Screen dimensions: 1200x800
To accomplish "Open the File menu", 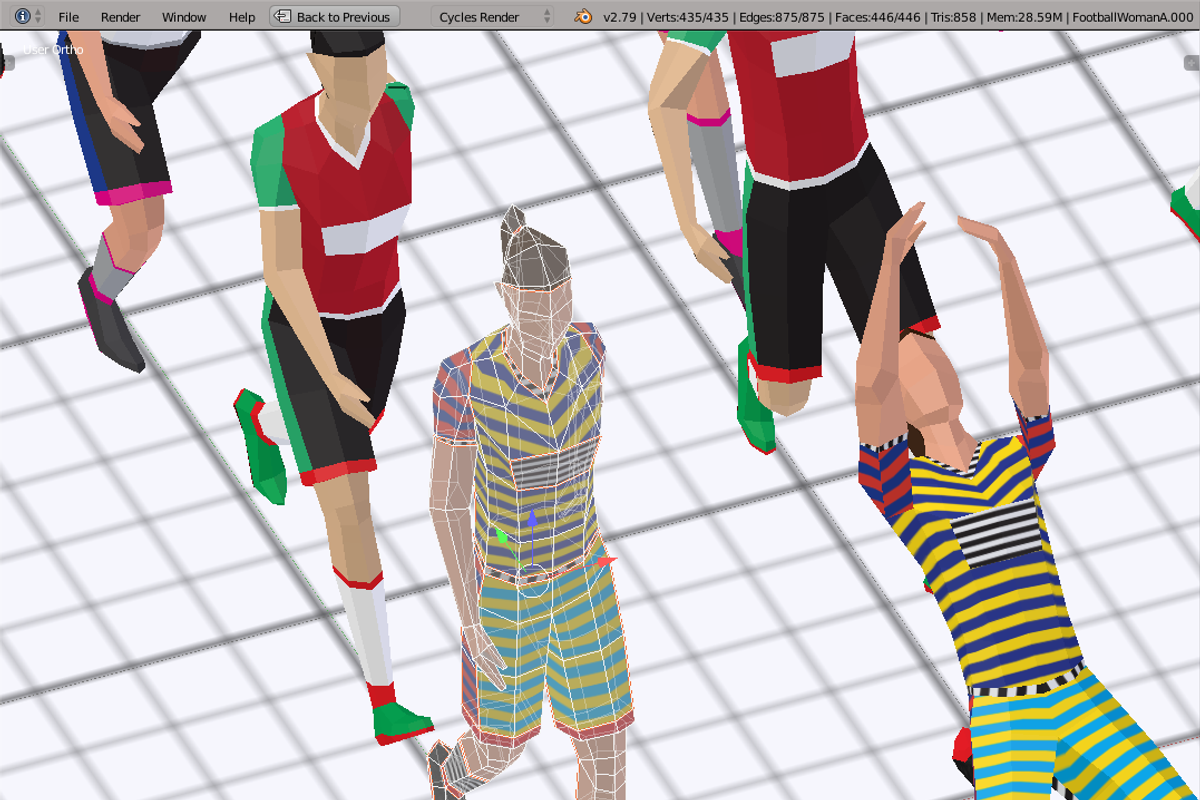I will coord(68,17).
